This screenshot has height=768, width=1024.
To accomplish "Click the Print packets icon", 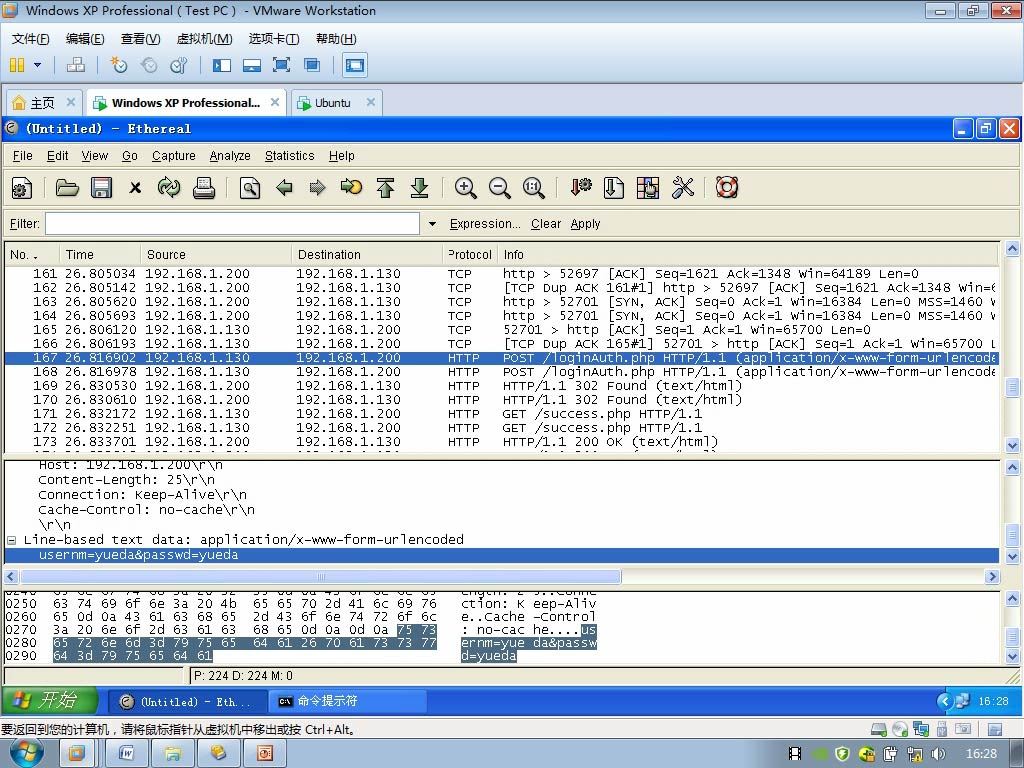I will click(x=204, y=188).
